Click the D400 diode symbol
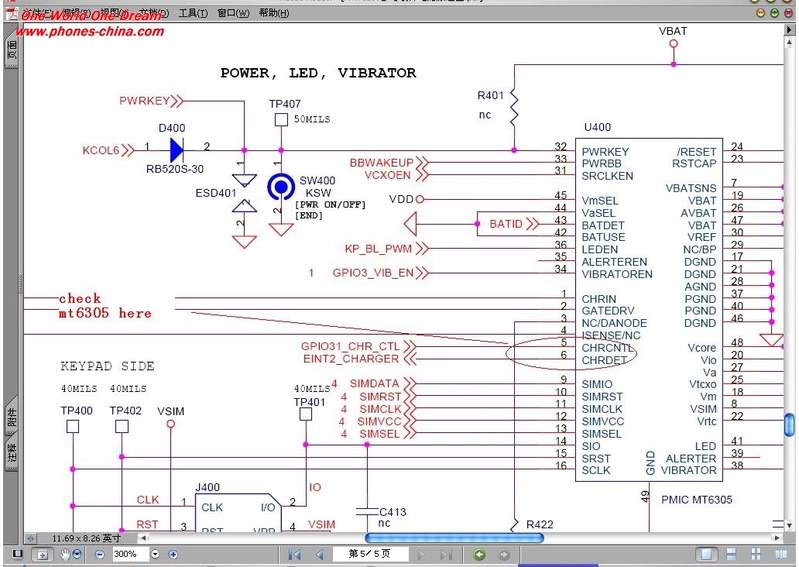This screenshot has width=799, height=567. [177, 150]
